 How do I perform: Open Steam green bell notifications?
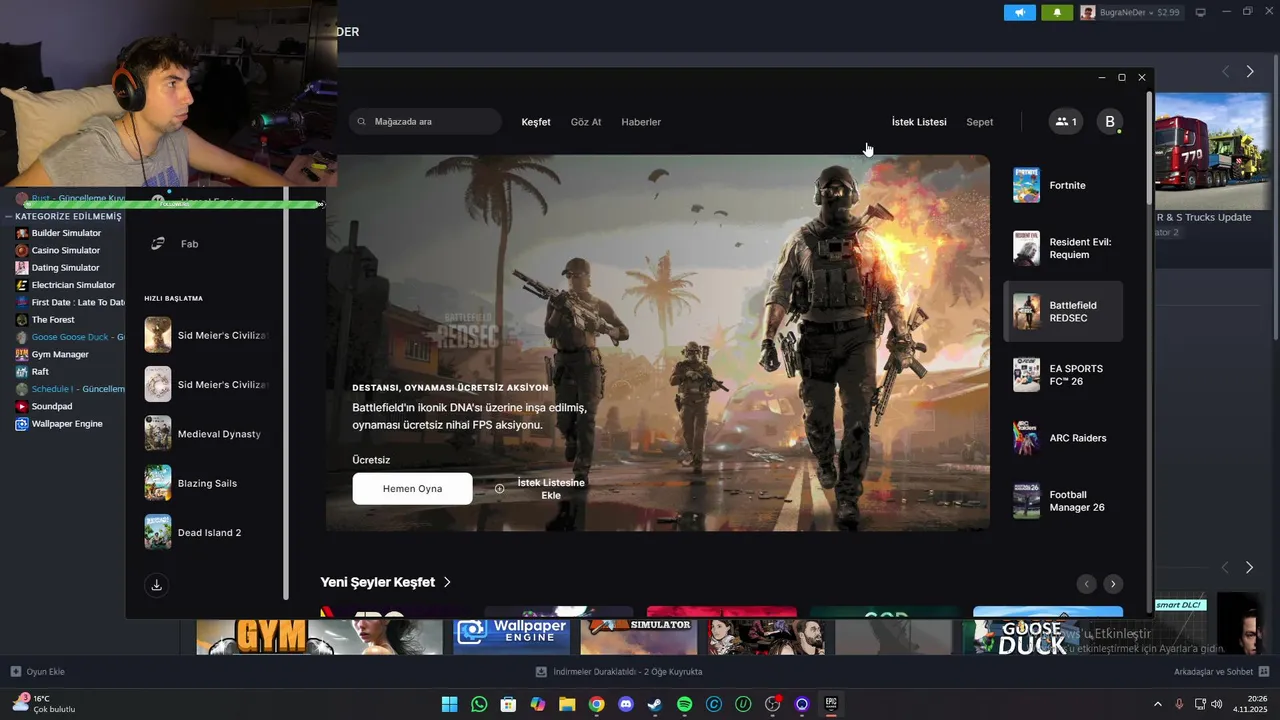click(x=1057, y=12)
